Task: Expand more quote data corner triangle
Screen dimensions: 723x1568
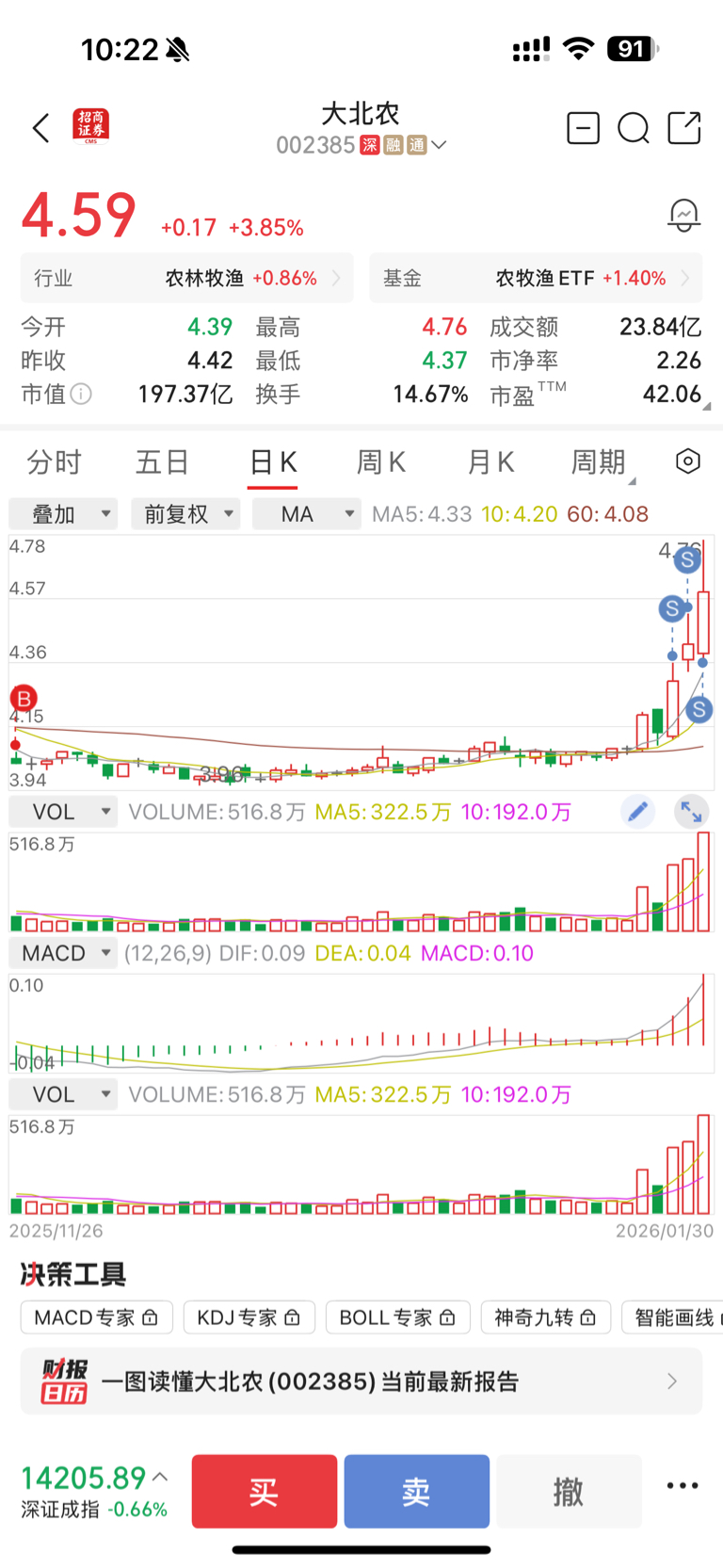Action: pos(706,406)
